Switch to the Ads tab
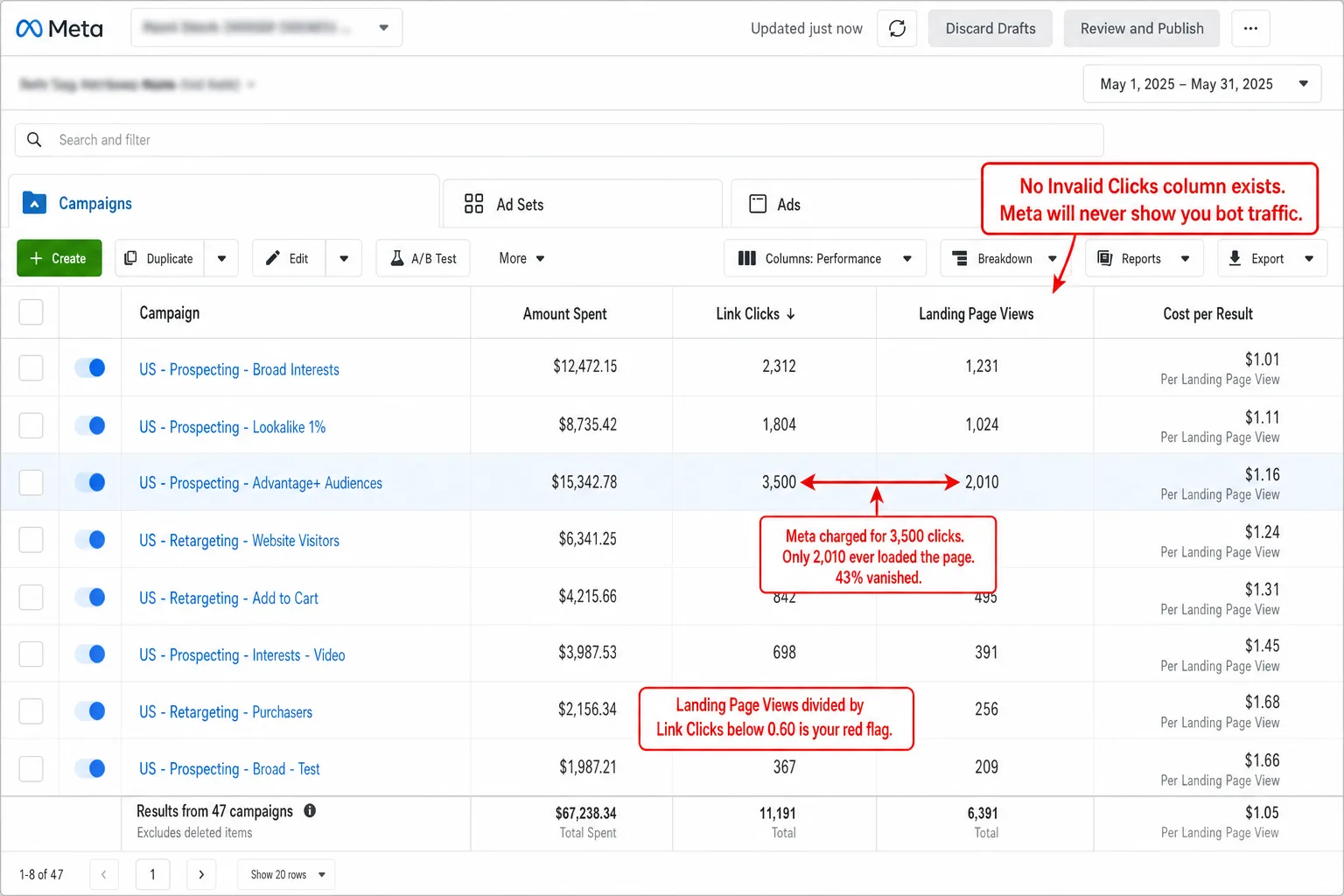The height and width of the screenshot is (896, 1344). click(857, 204)
